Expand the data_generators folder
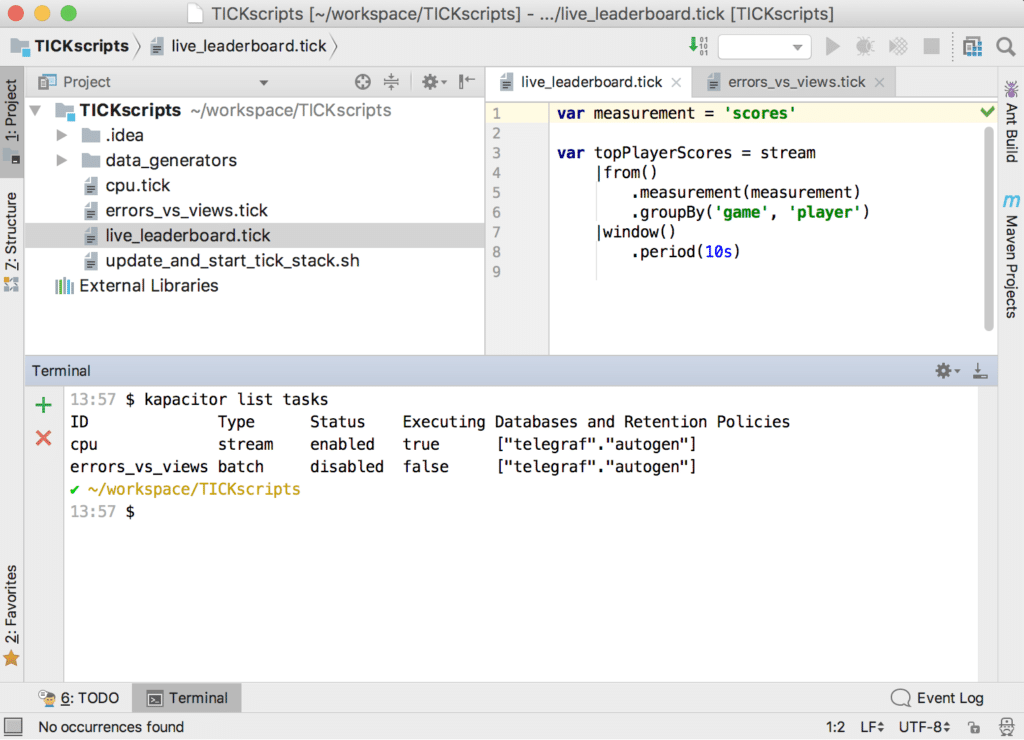Screen dimensions: 1024x740 click(x=62, y=160)
